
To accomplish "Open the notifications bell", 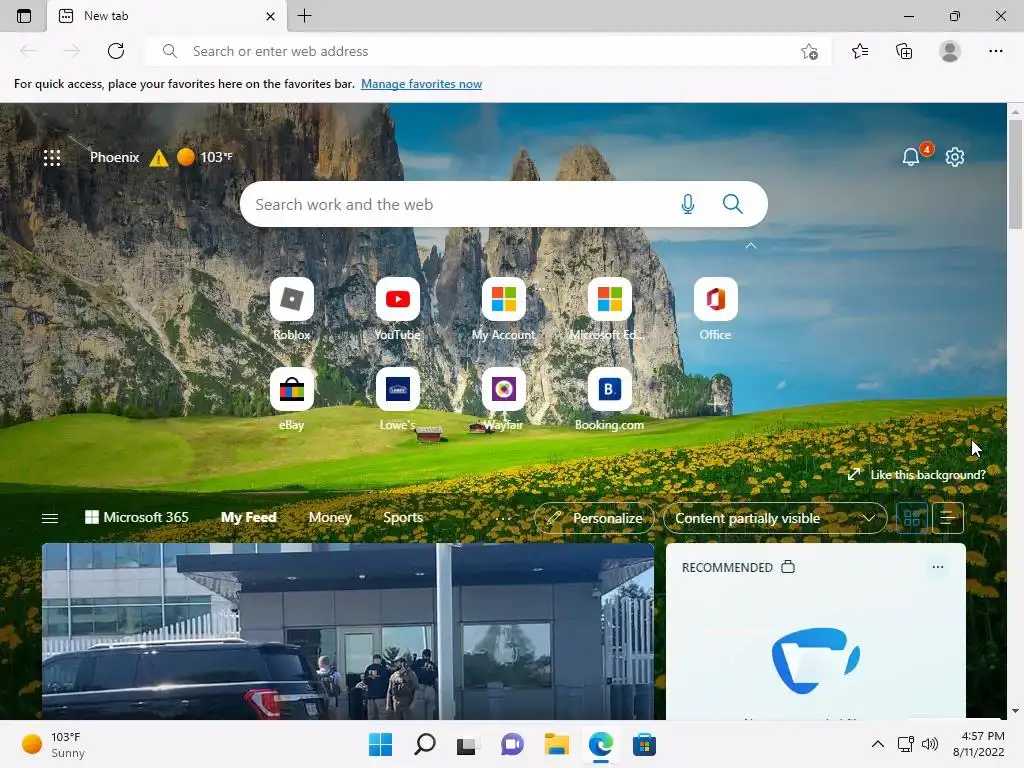I will pyautogui.click(x=910, y=157).
